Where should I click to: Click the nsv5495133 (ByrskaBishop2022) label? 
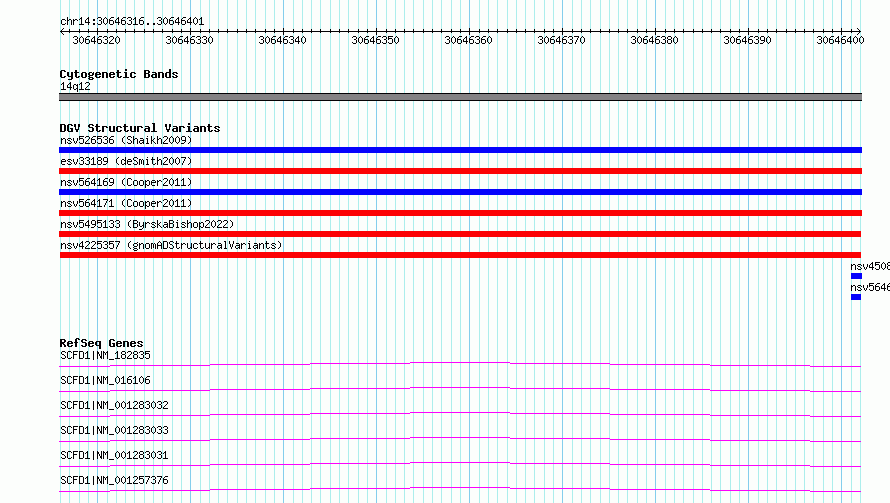(x=147, y=224)
